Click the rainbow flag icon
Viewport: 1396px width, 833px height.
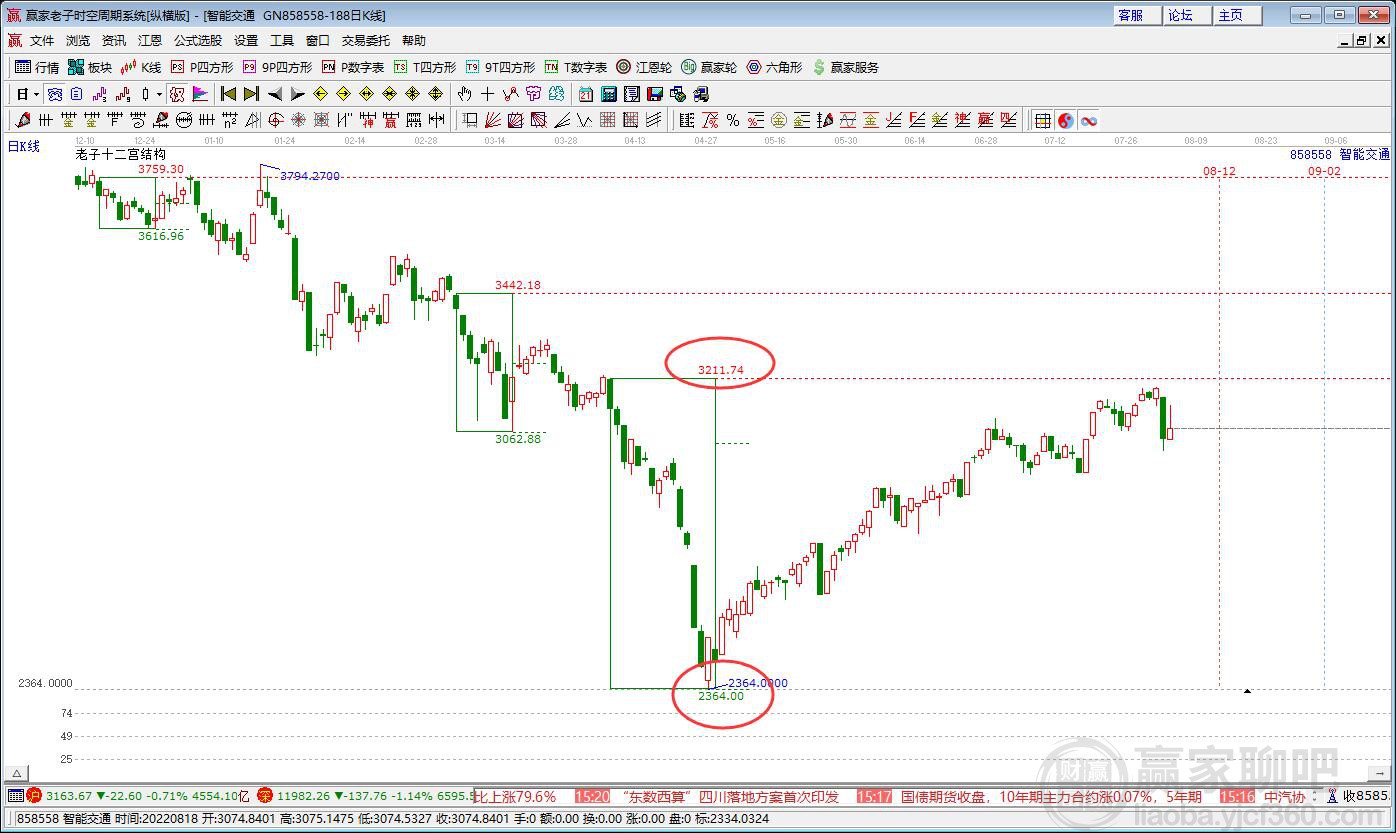tap(200, 94)
